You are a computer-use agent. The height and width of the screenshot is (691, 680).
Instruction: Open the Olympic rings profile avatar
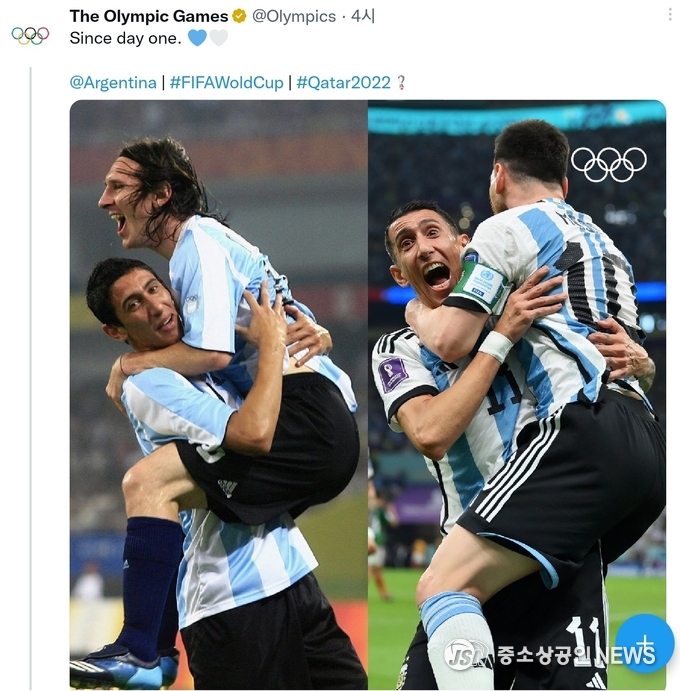30,36
